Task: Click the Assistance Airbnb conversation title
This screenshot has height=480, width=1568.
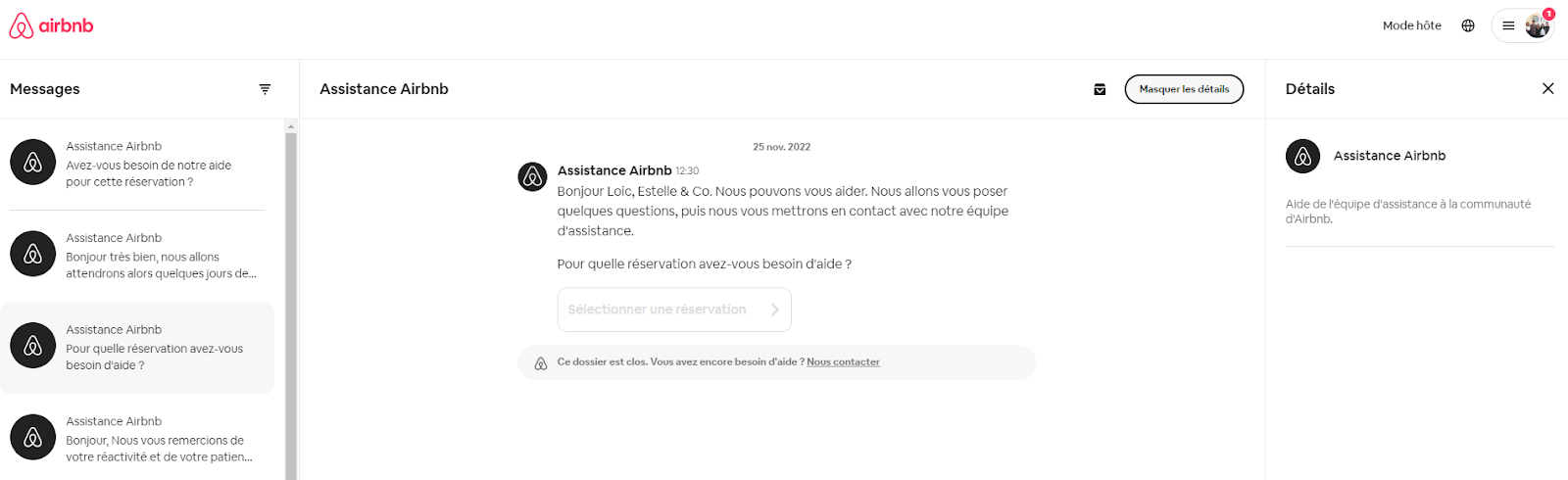Action: pos(384,89)
